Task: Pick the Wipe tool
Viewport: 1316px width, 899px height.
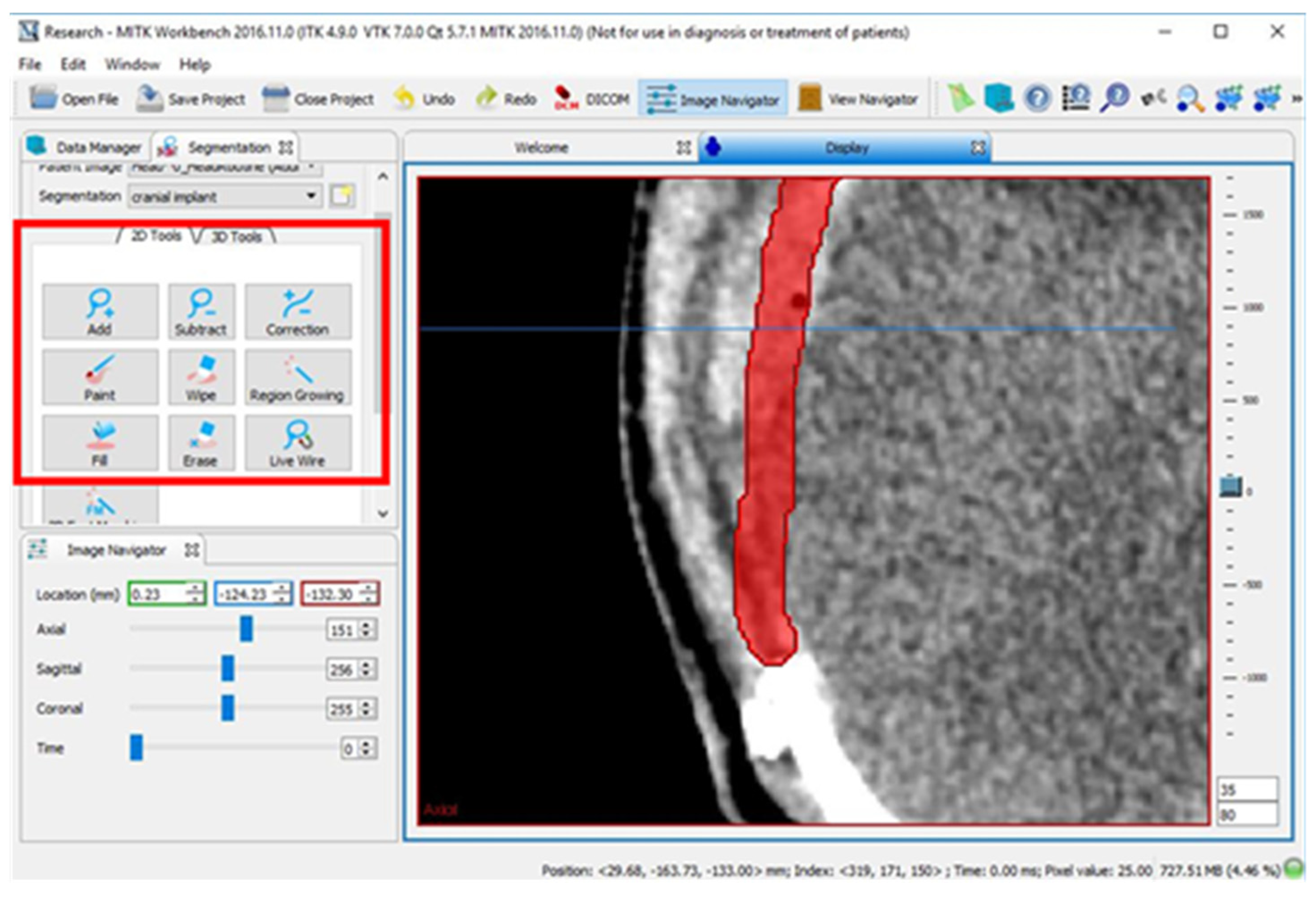Action: pyautogui.click(x=201, y=377)
